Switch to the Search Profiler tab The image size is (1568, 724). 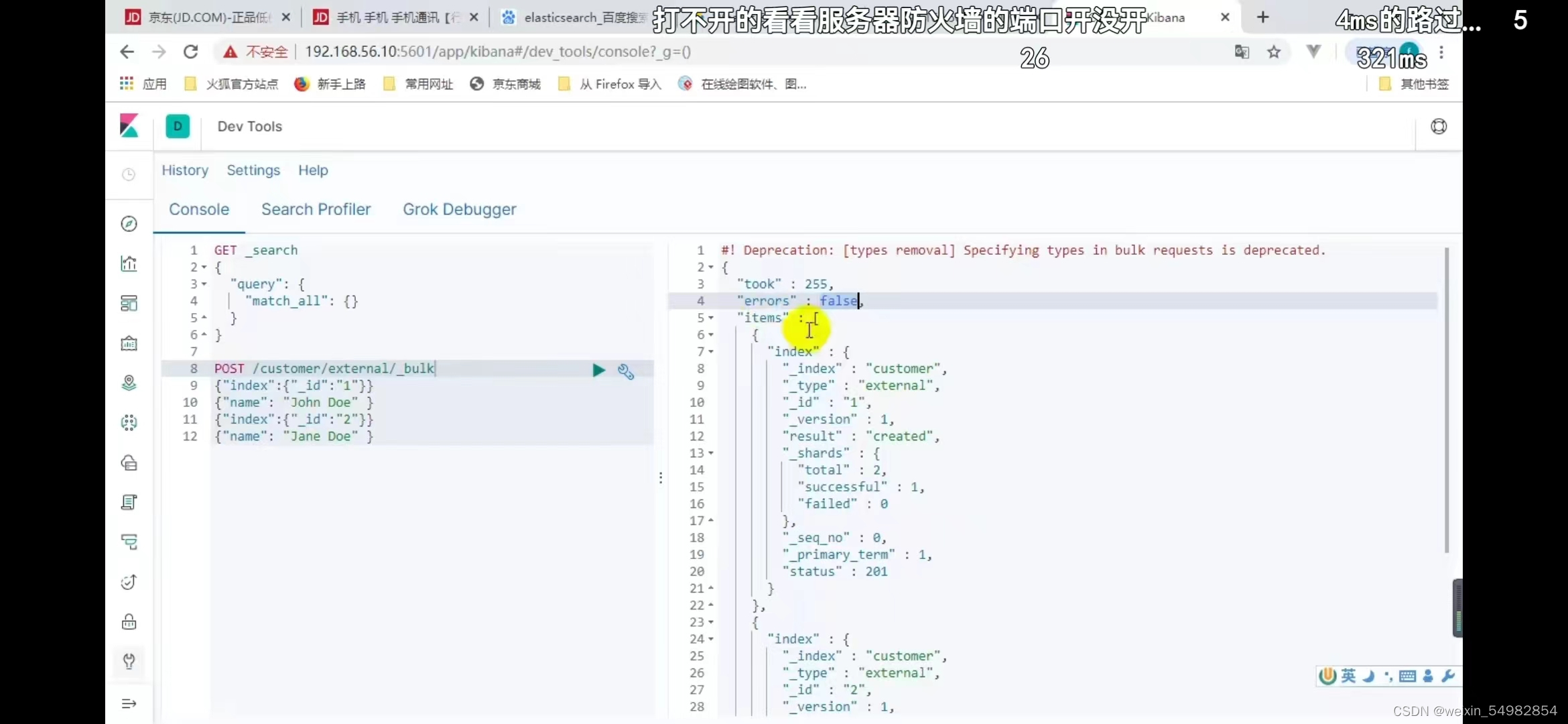(316, 209)
